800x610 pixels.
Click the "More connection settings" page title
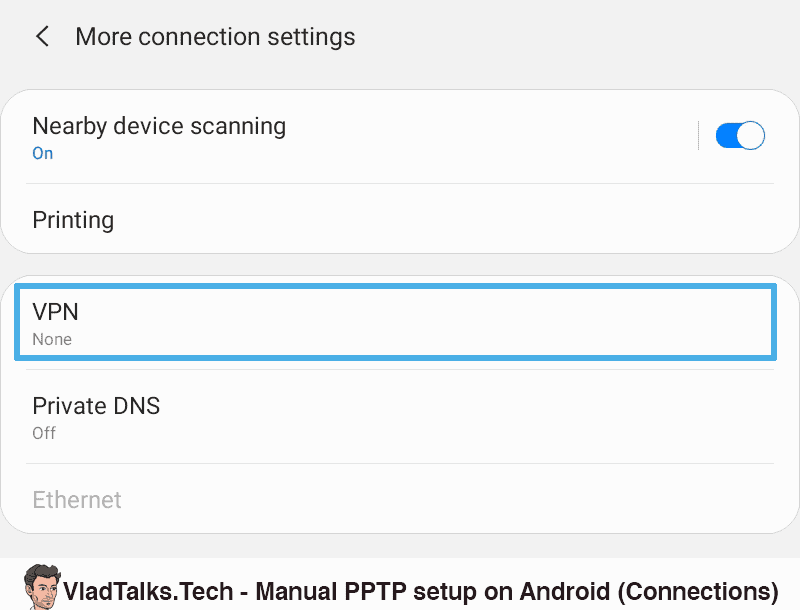coord(215,38)
